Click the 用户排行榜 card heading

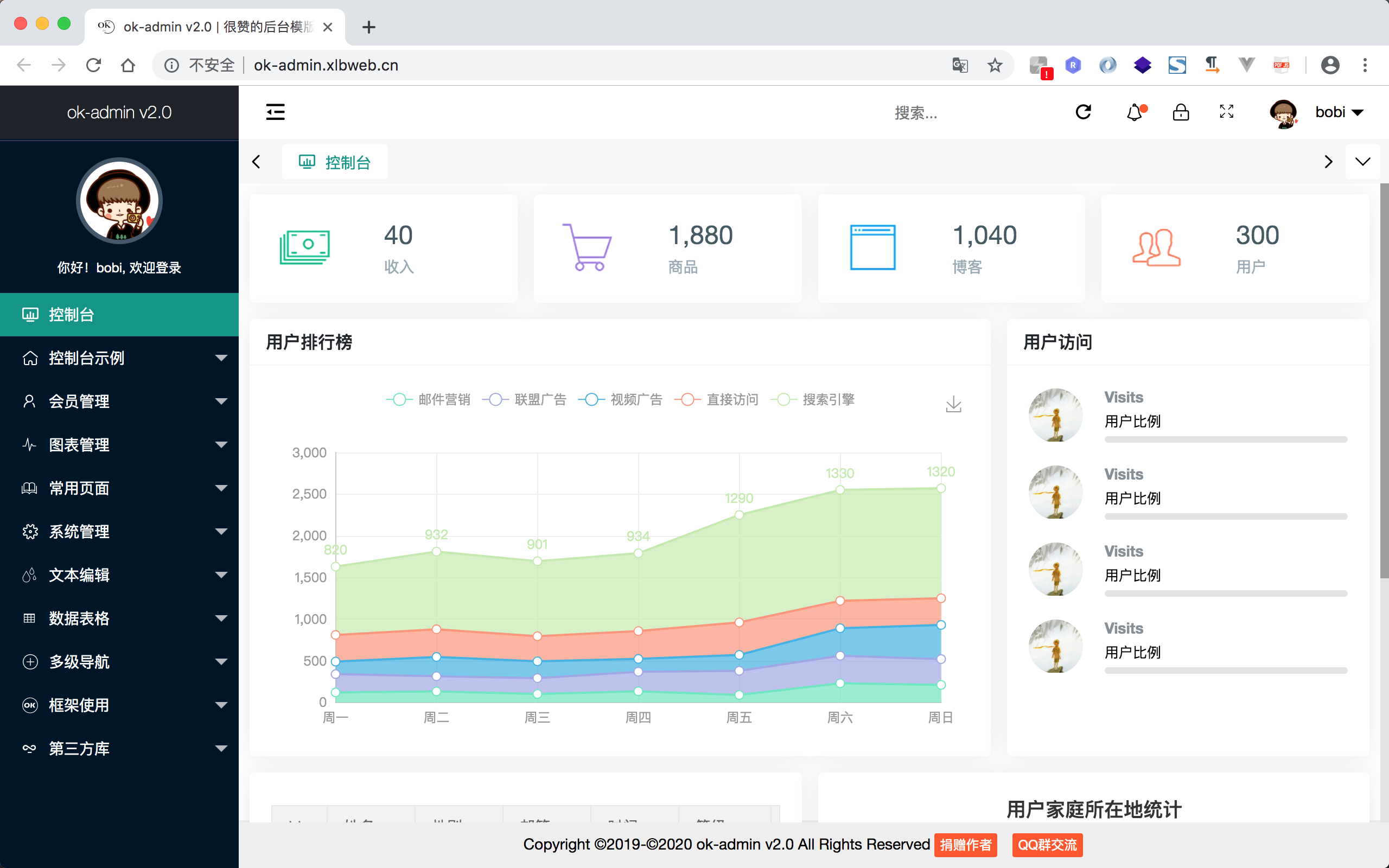click(x=309, y=342)
